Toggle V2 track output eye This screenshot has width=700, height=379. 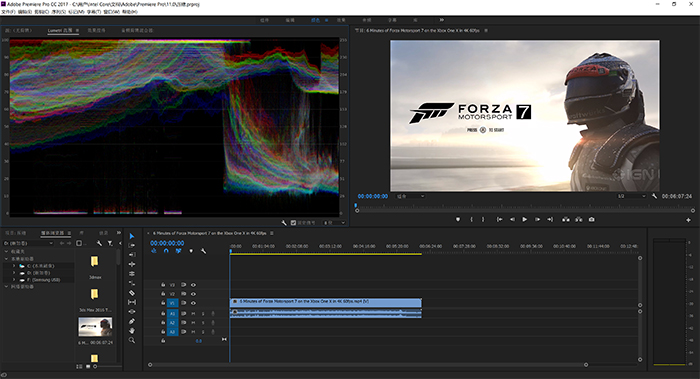tap(193, 294)
